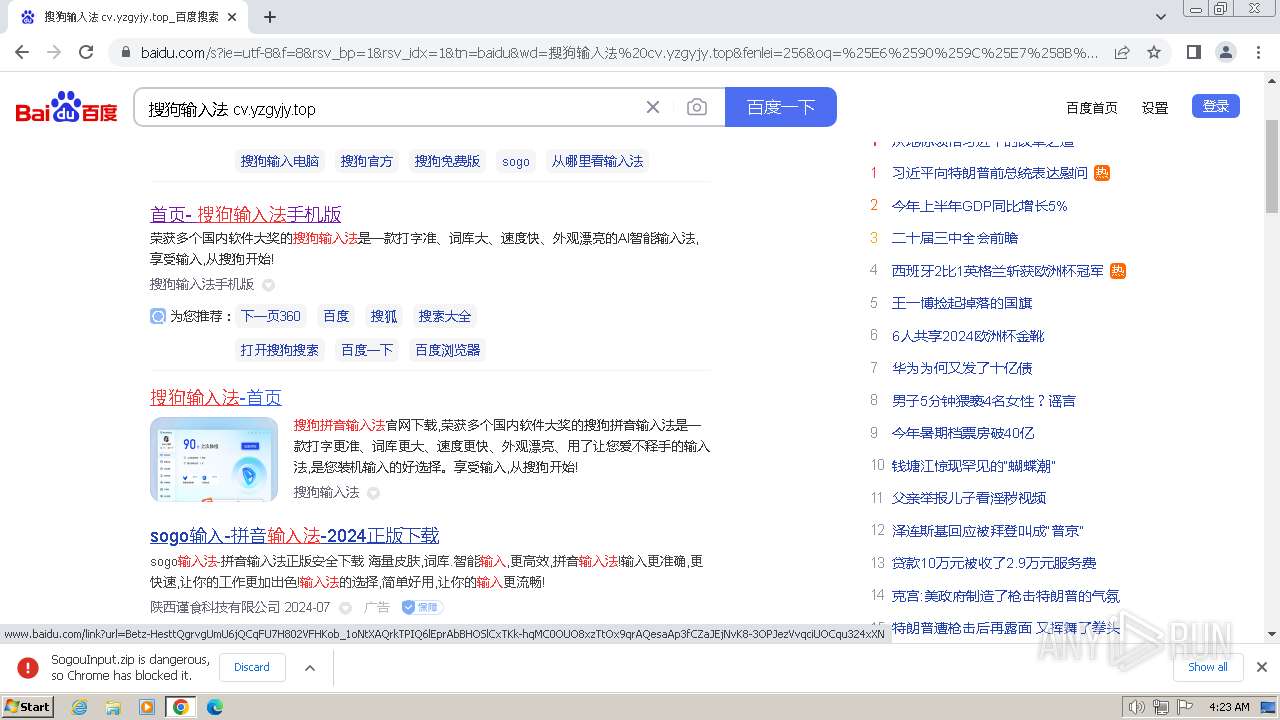The image size is (1280, 720).
Task: Bookmark this page with star icon
Action: [x=1154, y=52]
